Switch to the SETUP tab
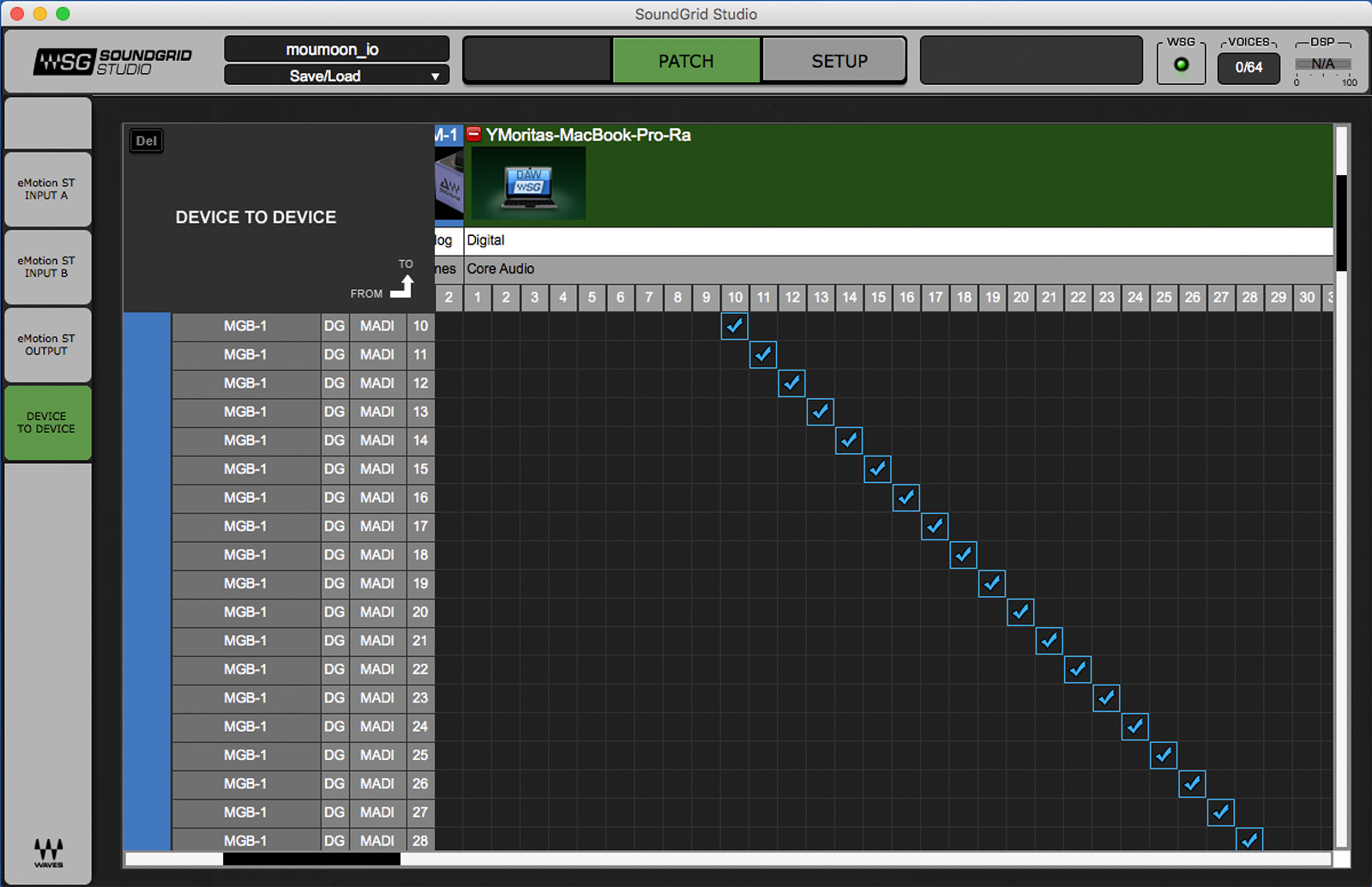The image size is (1372, 887). [x=834, y=61]
